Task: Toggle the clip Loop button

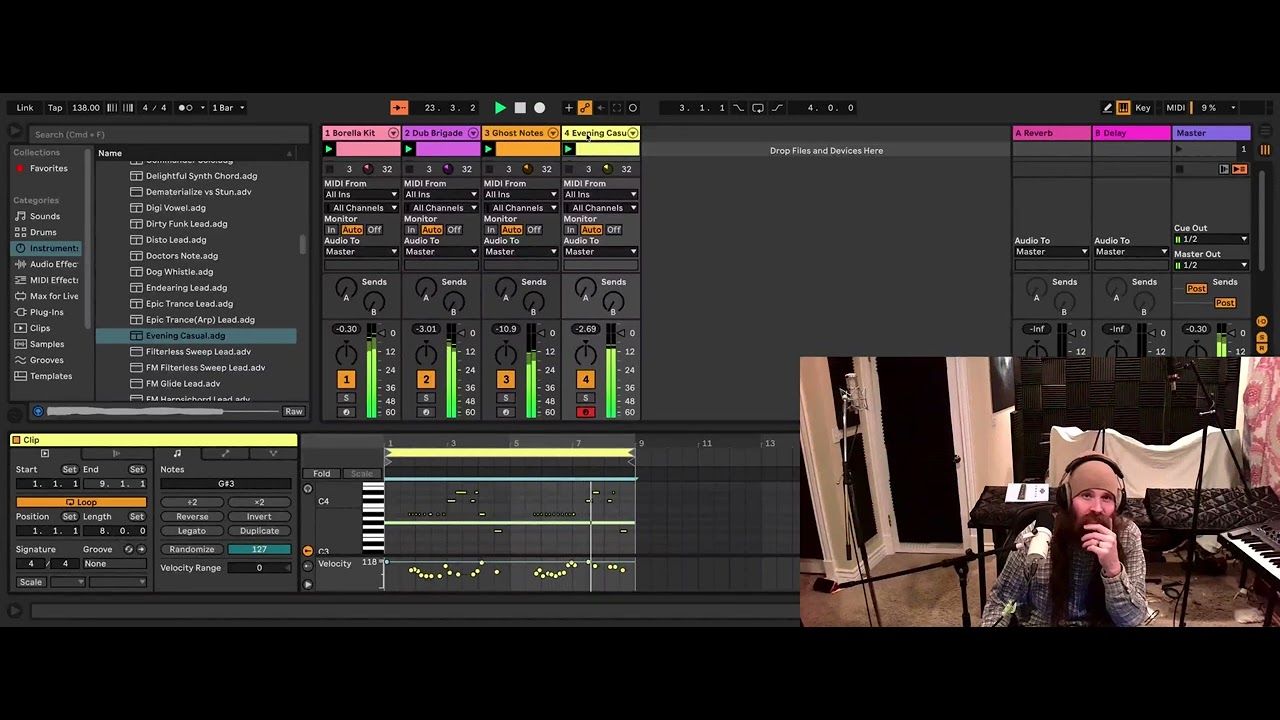Action: [81, 502]
